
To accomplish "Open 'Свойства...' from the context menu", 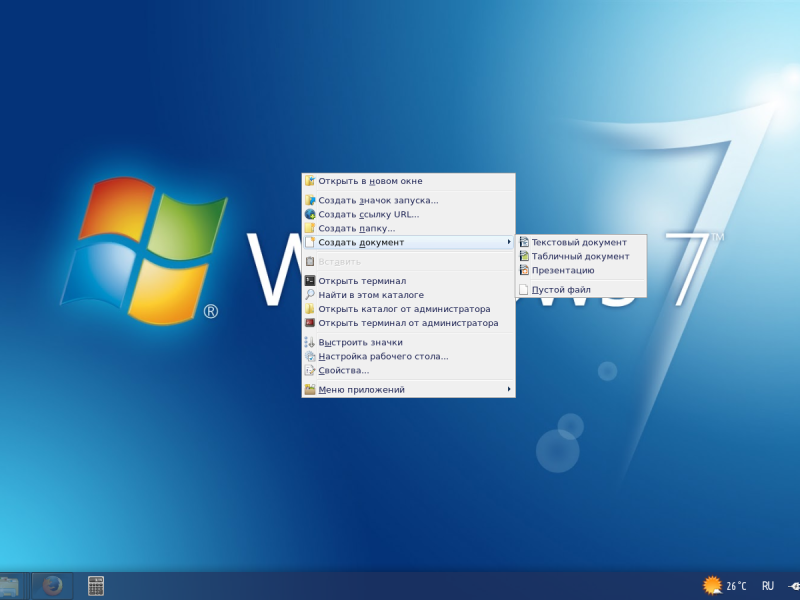I will pos(408,370).
